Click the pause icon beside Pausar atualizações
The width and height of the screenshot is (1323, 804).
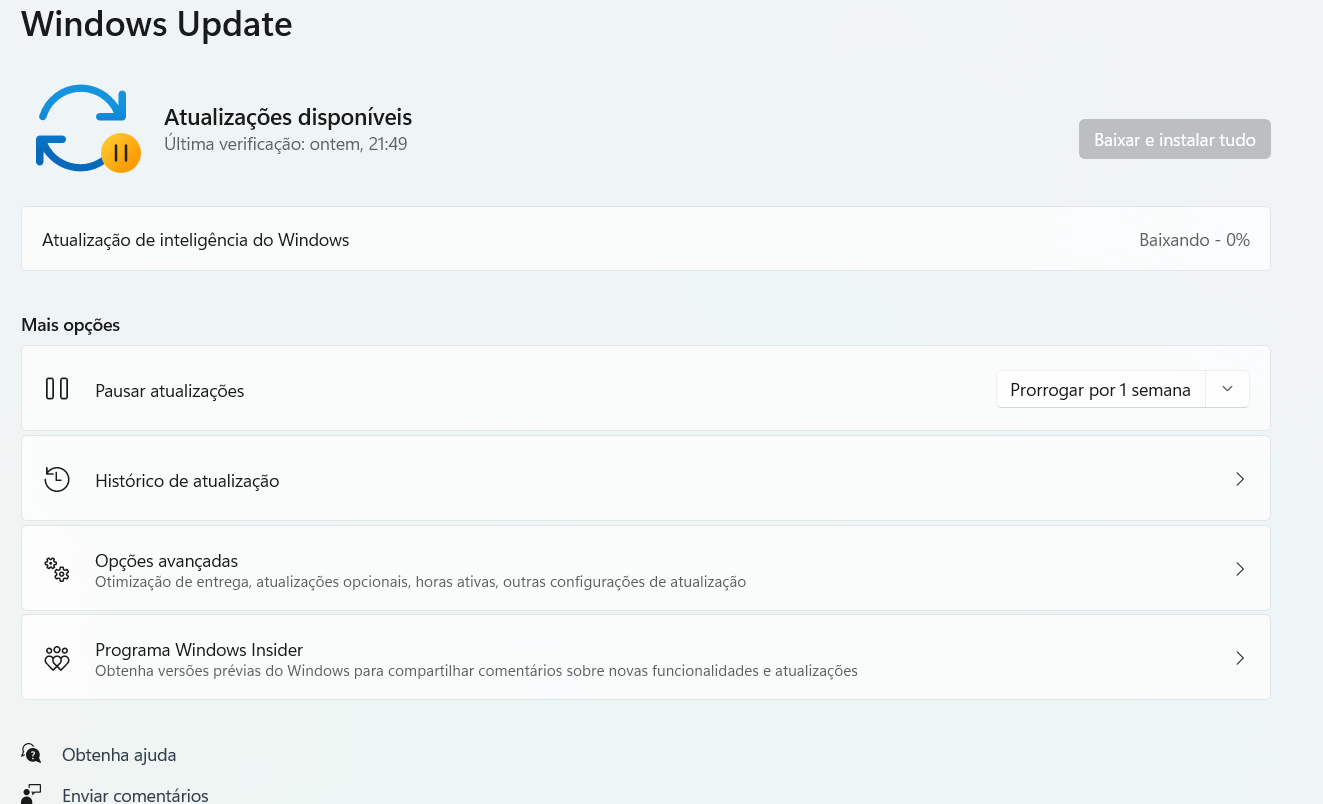tap(57, 388)
